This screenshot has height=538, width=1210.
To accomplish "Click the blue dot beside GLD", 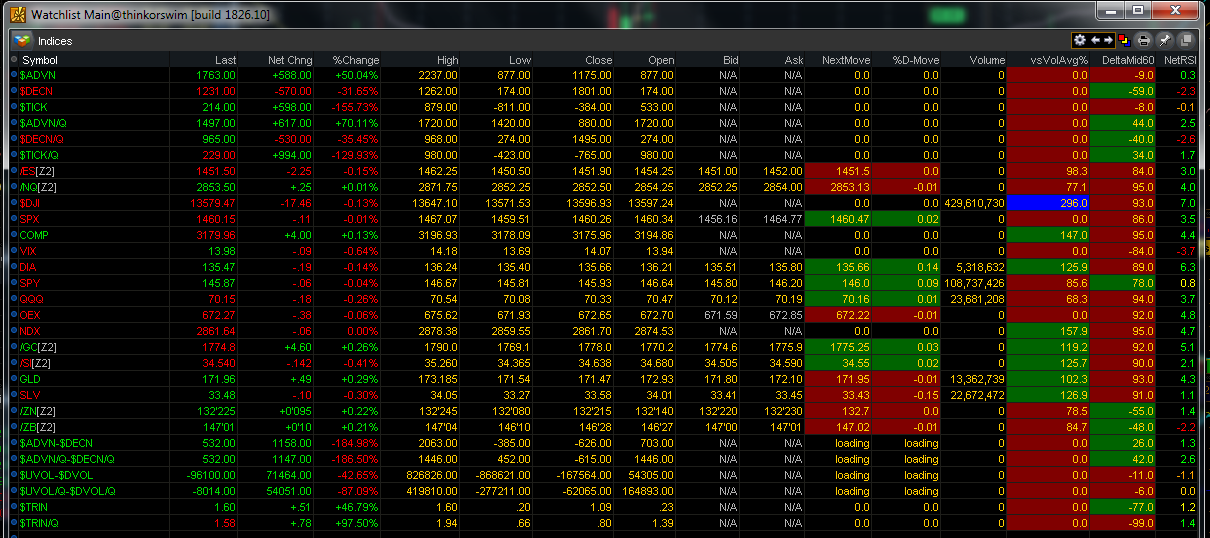I will pyautogui.click(x=13, y=379).
